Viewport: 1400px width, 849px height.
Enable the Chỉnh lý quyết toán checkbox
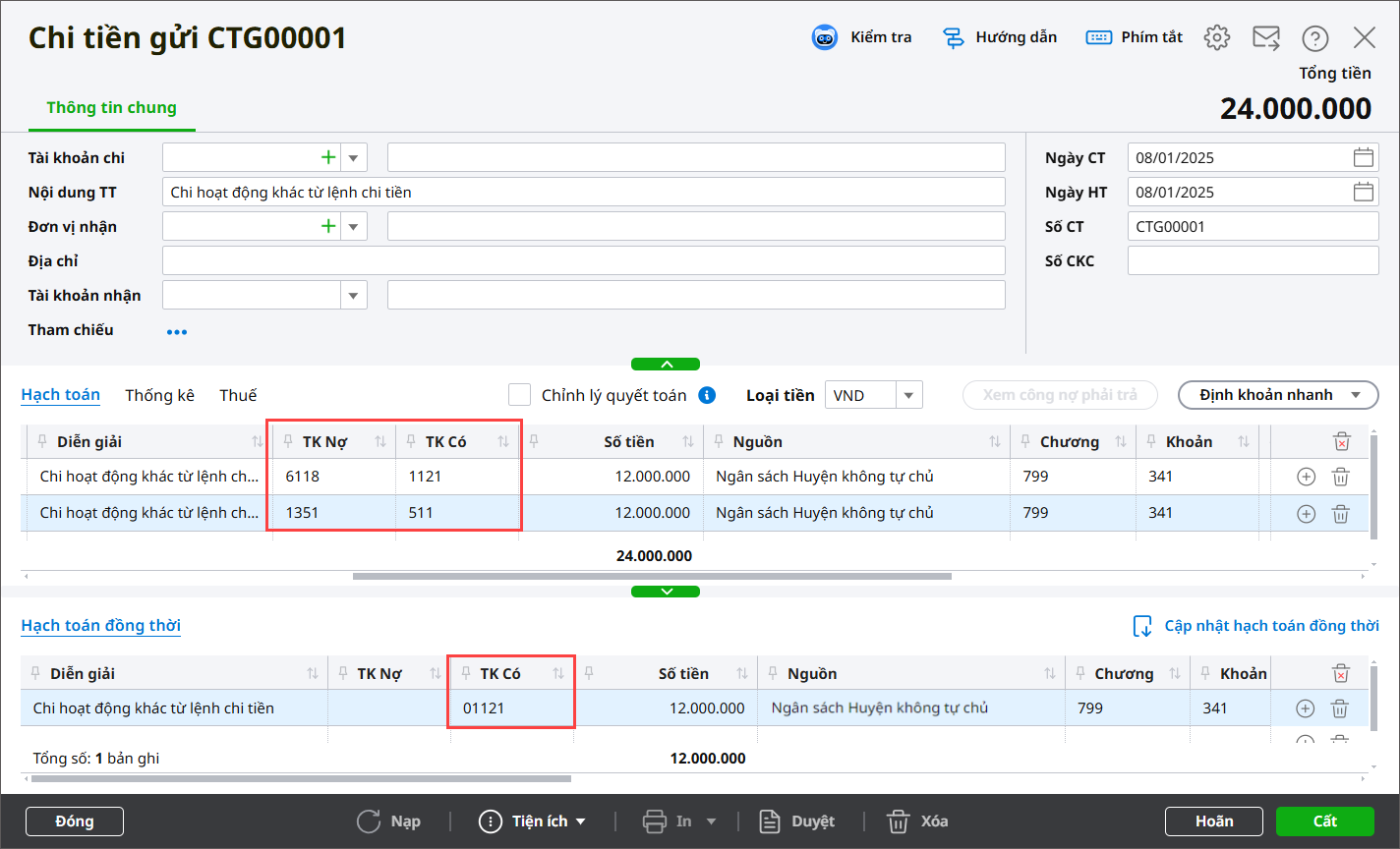click(x=520, y=395)
